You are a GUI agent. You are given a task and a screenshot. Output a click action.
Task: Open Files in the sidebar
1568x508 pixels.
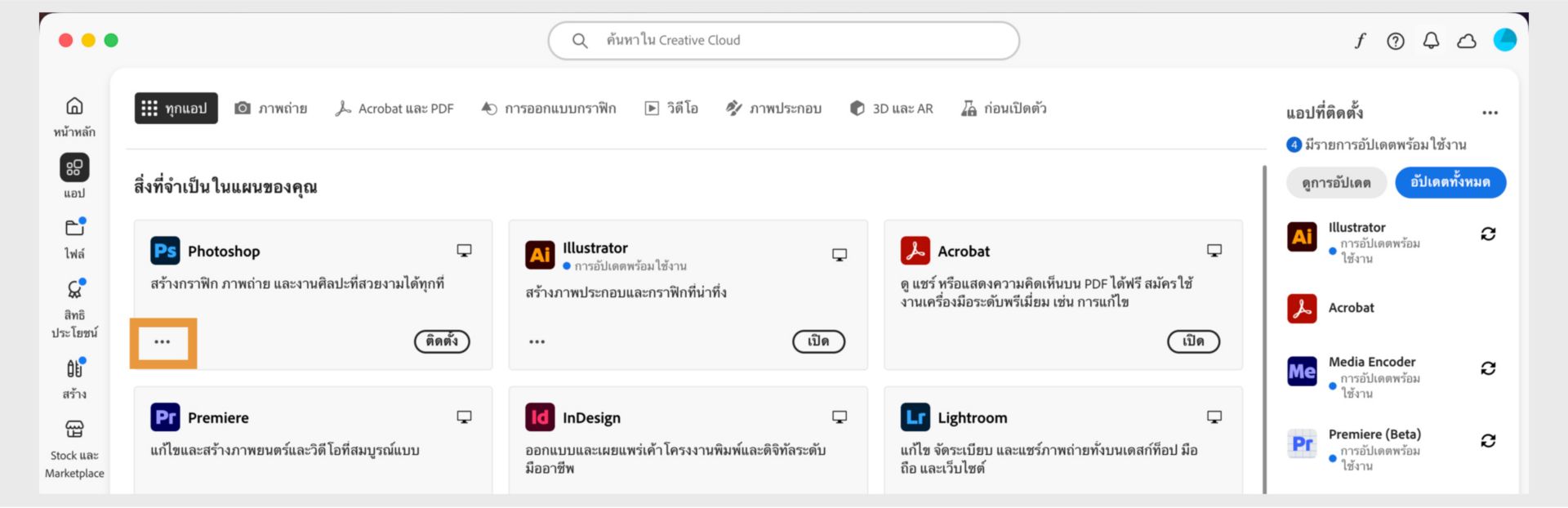[x=74, y=238]
